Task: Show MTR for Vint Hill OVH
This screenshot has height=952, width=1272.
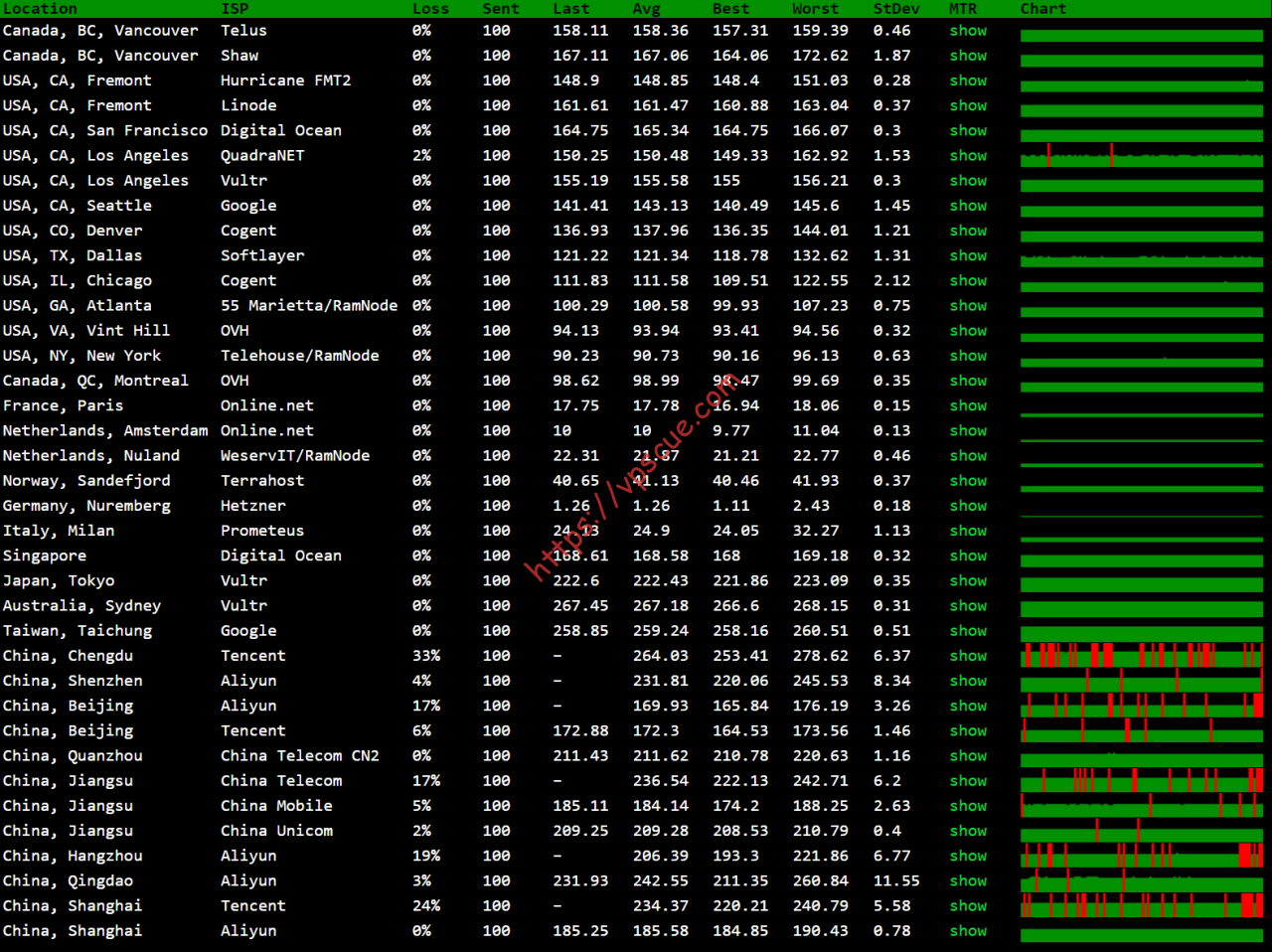Action: pyautogui.click(x=968, y=331)
